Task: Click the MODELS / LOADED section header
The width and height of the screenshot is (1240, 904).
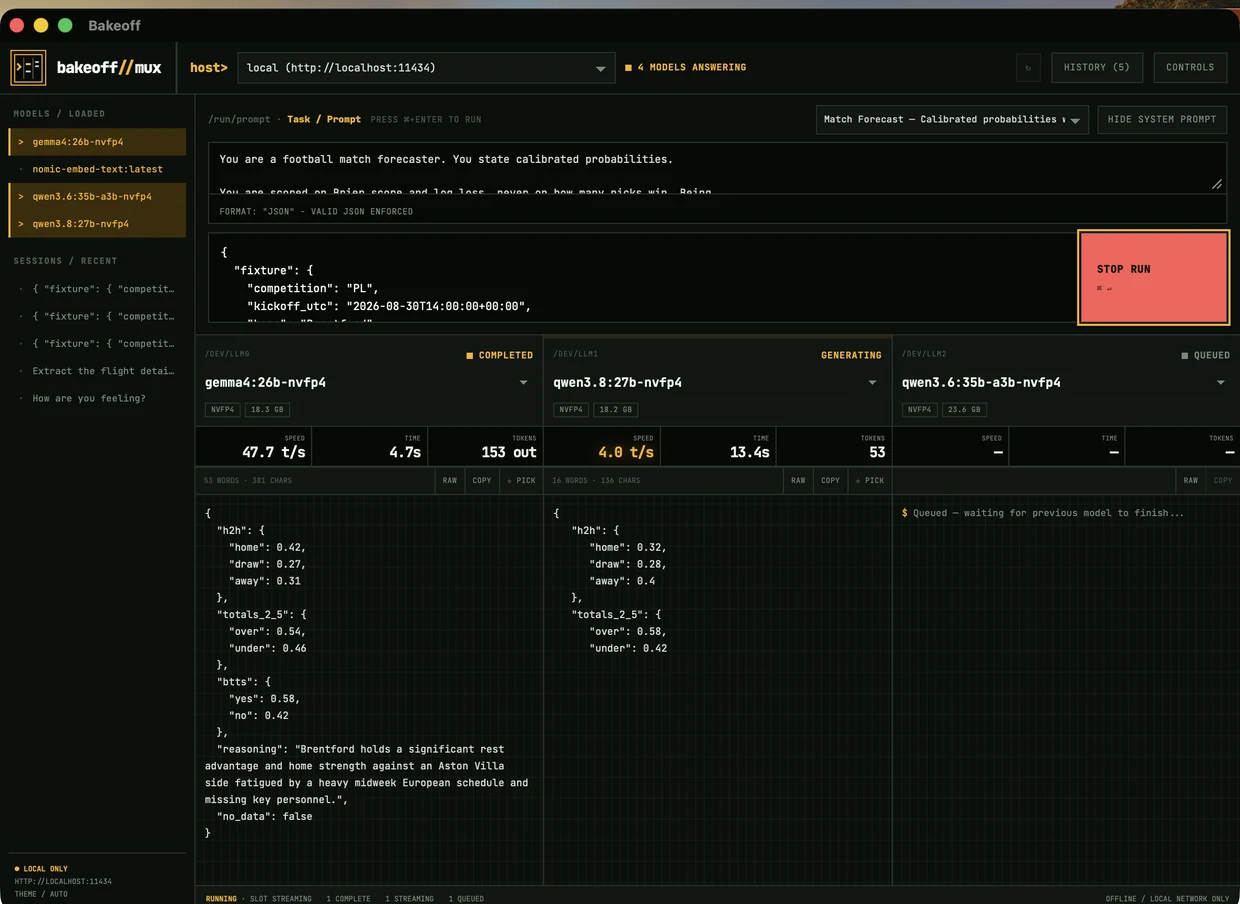Action: click(59, 114)
